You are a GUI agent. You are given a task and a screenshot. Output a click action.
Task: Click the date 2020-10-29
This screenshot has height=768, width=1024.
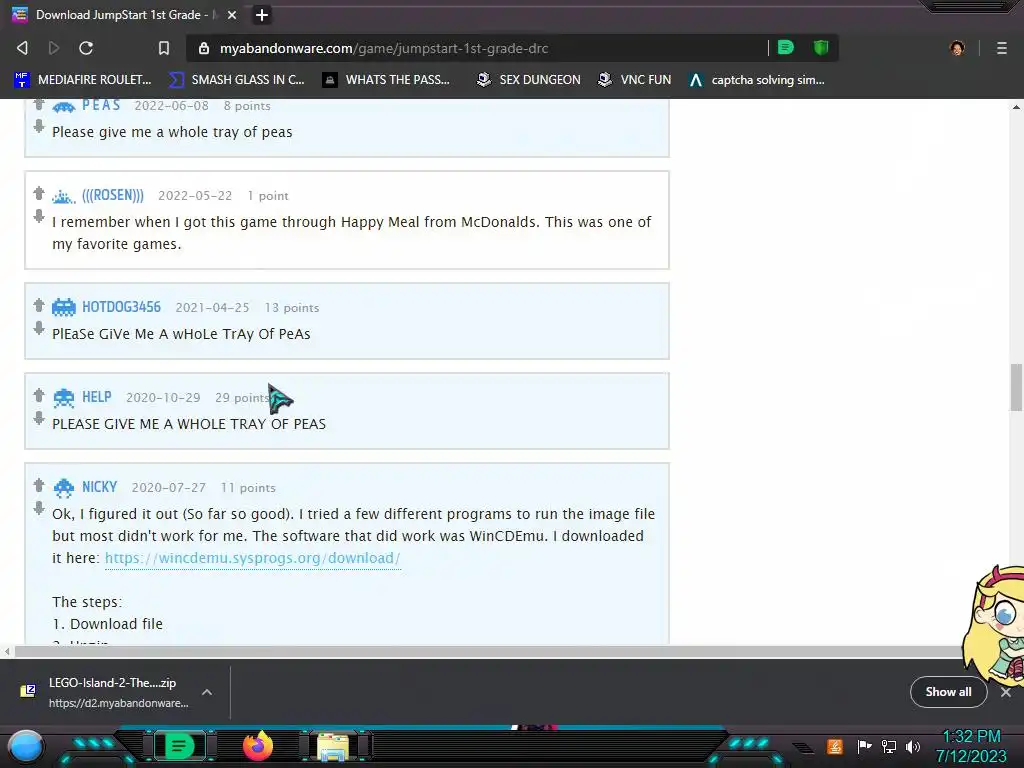pyautogui.click(x=163, y=398)
